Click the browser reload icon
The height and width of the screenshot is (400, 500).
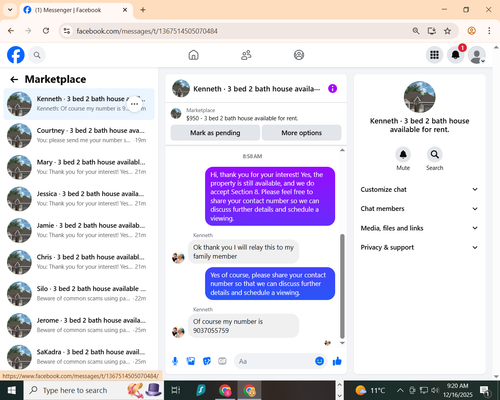tap(46, 31)
